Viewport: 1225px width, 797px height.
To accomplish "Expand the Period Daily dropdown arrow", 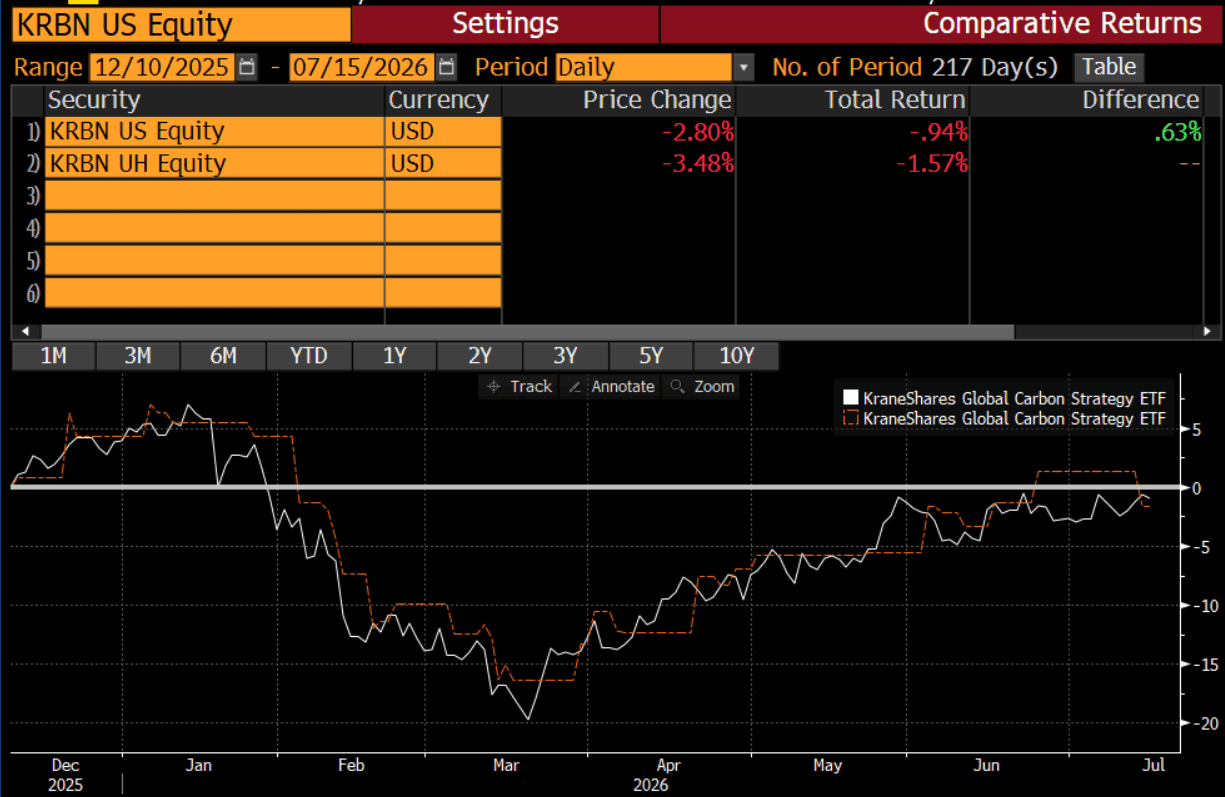I will 743,68.
